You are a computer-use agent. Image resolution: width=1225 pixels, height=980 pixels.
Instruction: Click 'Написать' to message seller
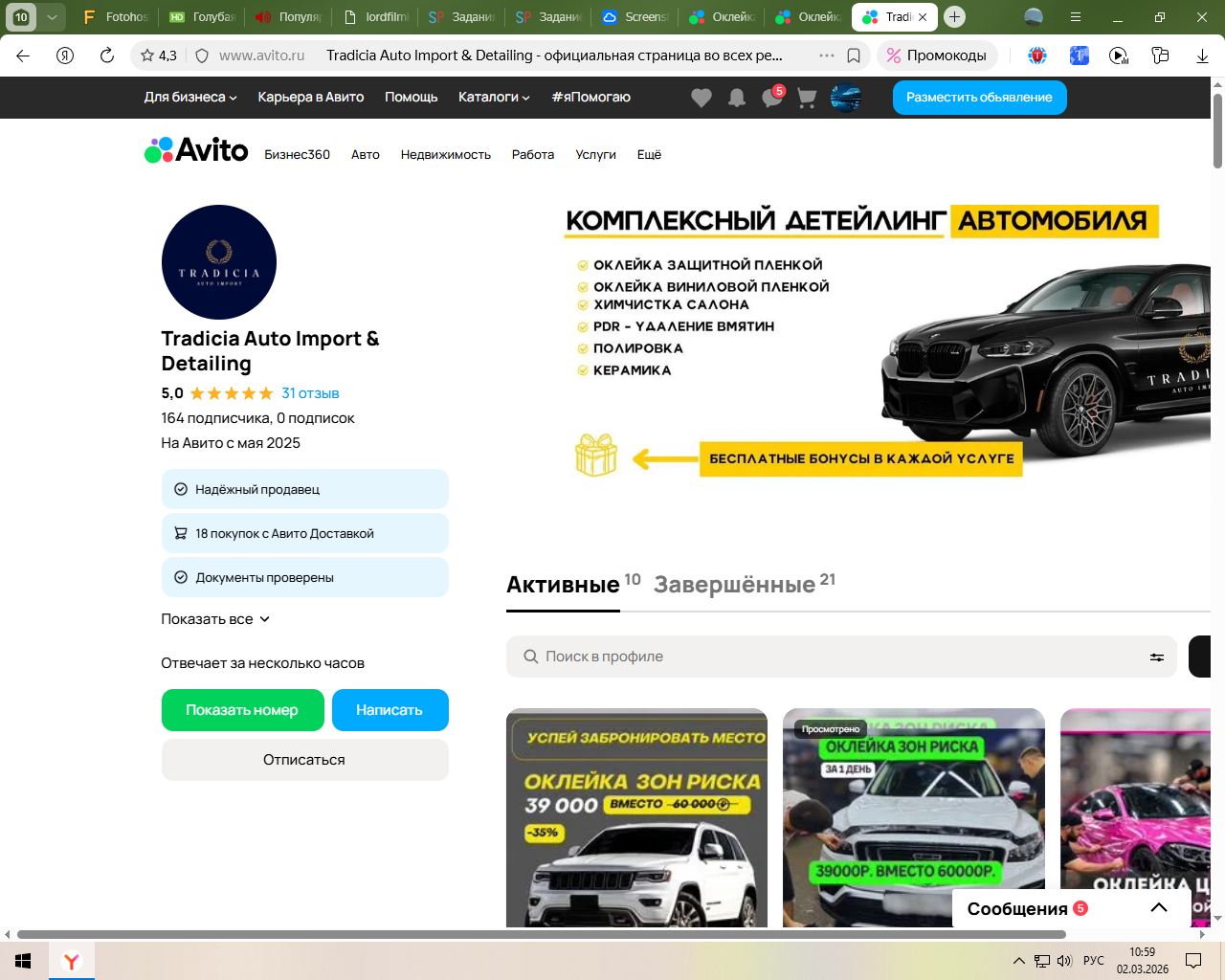coord(390,710)
